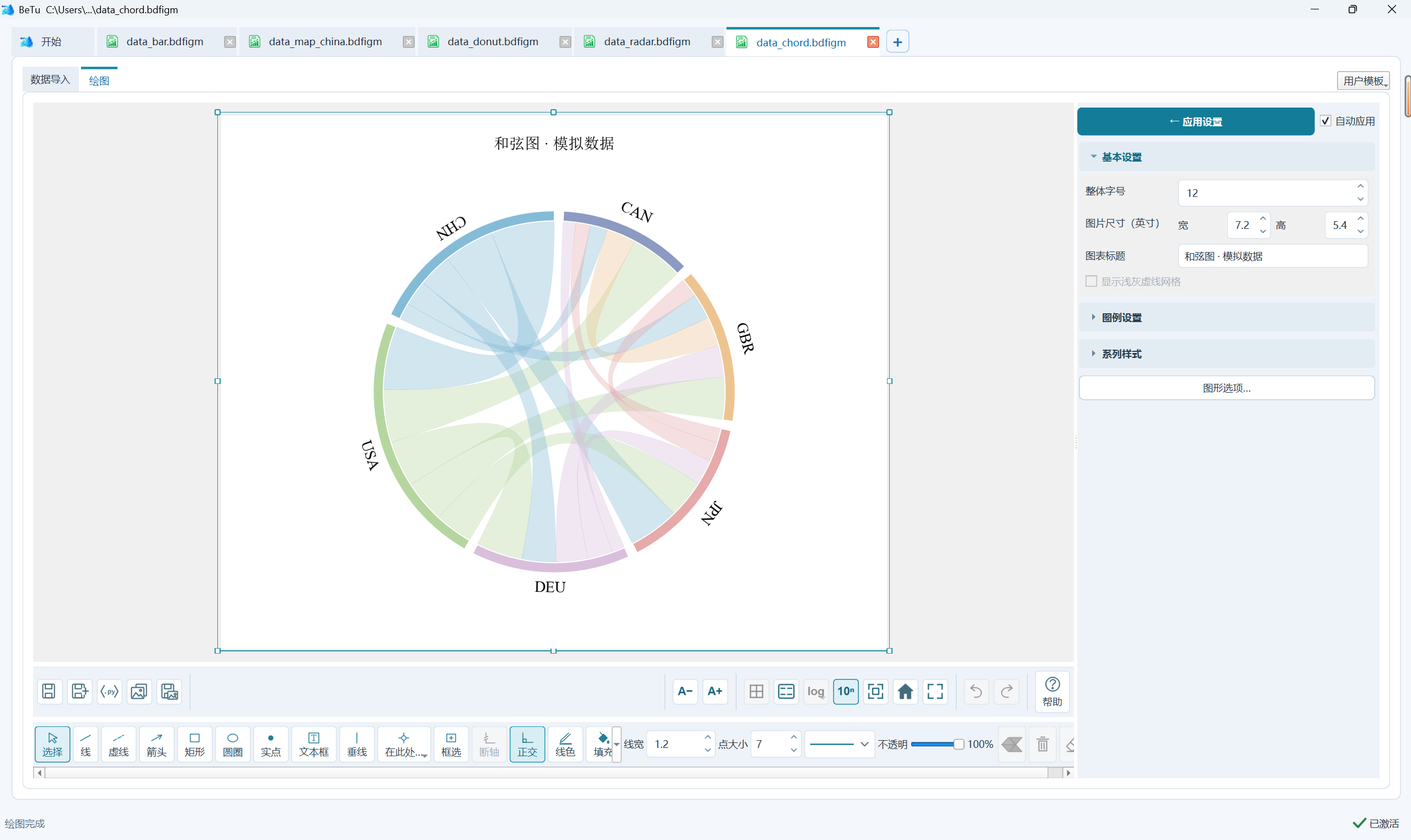The image size is (1411, 840).
Task: Collapse the 基本设置 section
Action: pyautogui.click(x=1227, y=157)
